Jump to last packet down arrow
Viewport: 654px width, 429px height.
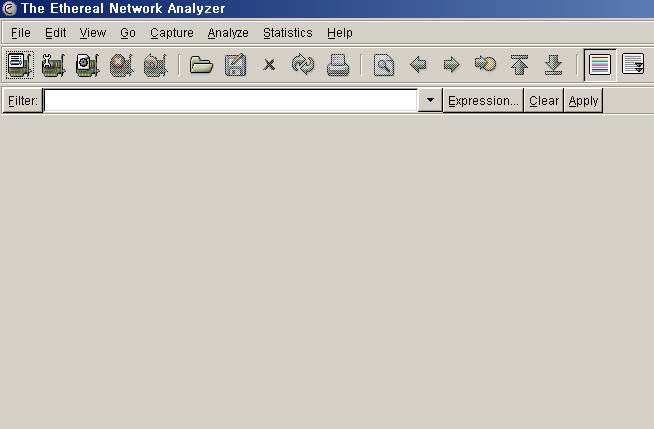[x=553, y=65]
